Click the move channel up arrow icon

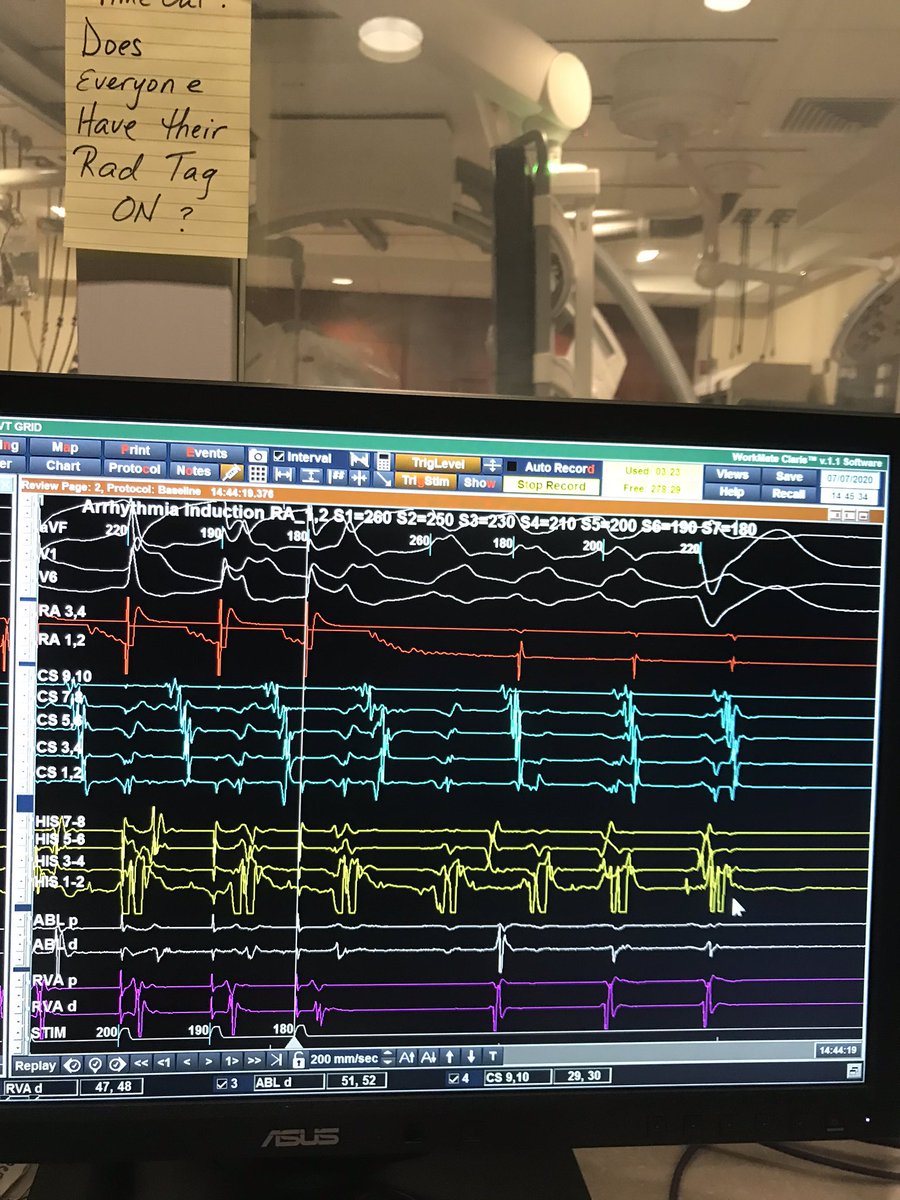pyautogui.click(x=450, y=1056)
